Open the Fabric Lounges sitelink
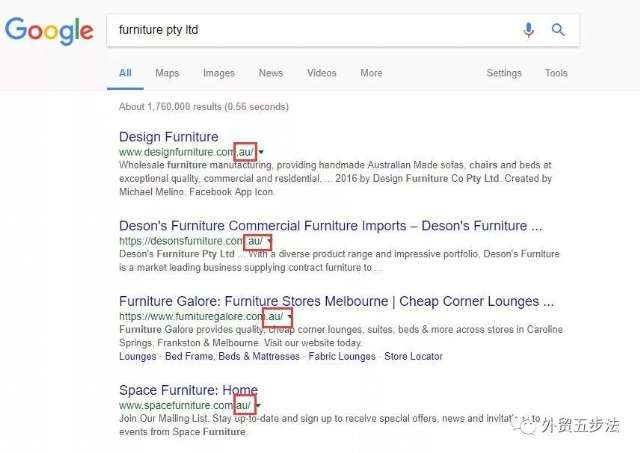640x453 pixels. 342,356
